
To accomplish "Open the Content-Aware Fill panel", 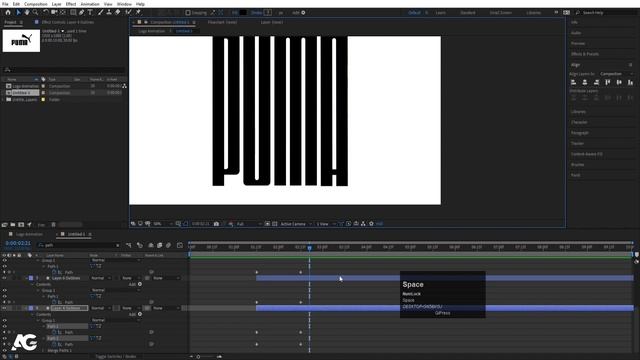I will coord(587,154).
